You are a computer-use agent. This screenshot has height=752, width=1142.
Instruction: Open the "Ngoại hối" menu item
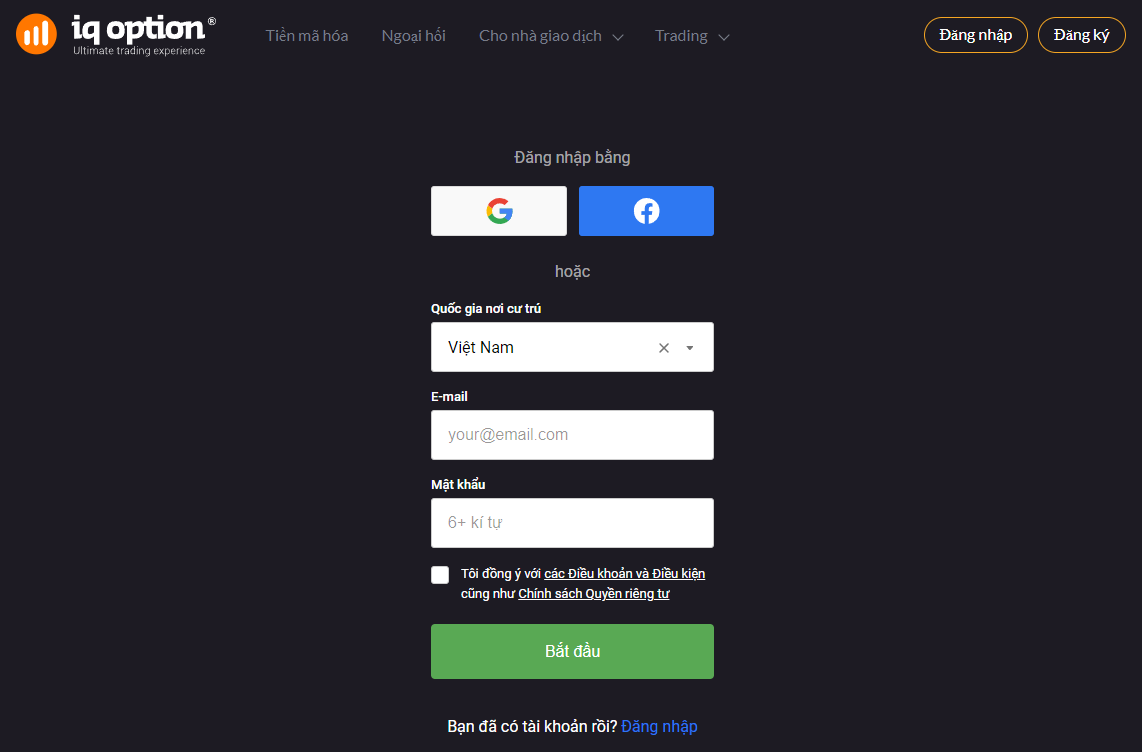point(414,36)
